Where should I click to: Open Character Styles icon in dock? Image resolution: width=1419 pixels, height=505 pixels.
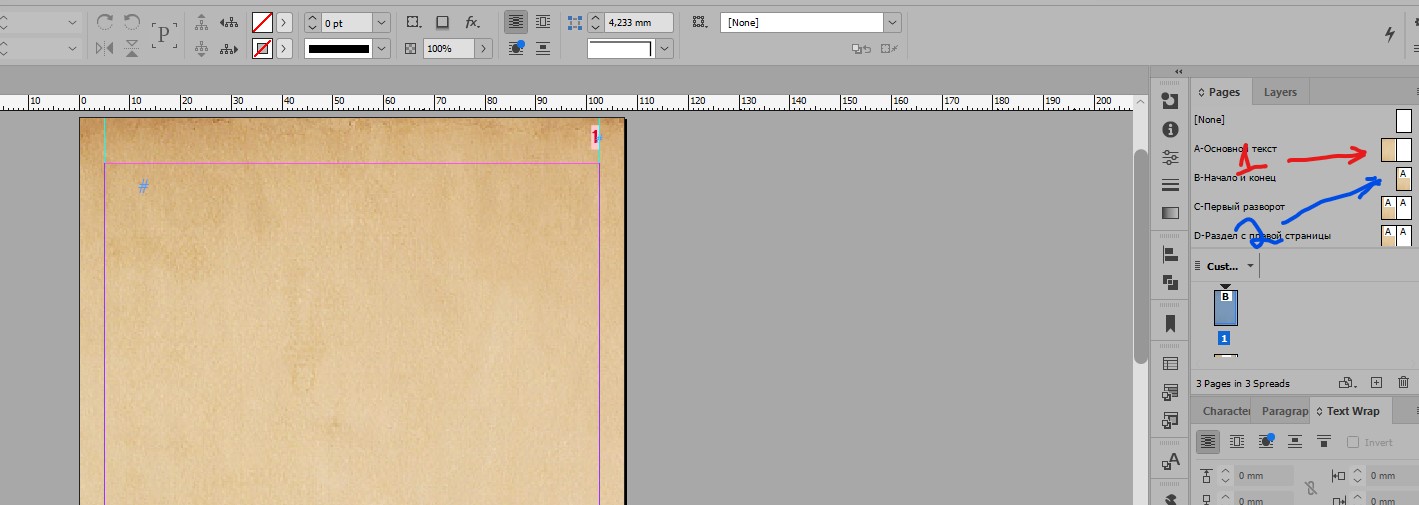pos(1170,462)
